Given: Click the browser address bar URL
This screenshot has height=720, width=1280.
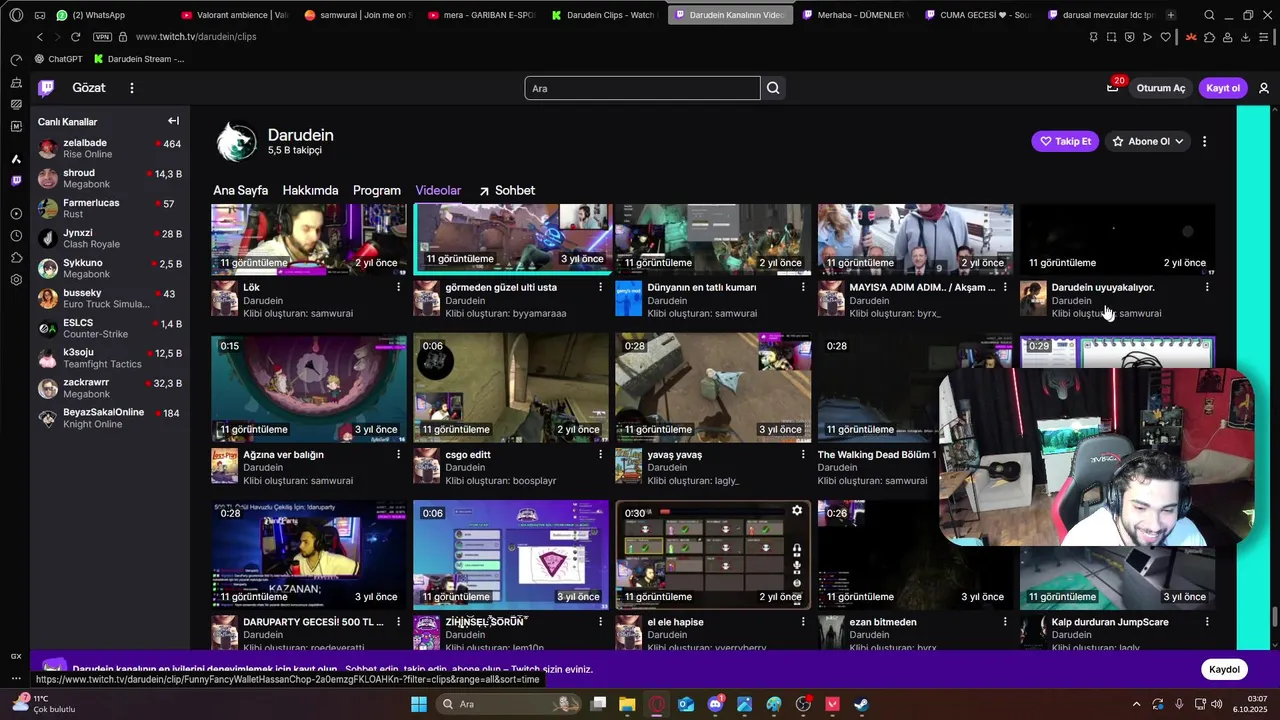Looking at the screenshot, I should pyautogui.click(x=196, y=37).
